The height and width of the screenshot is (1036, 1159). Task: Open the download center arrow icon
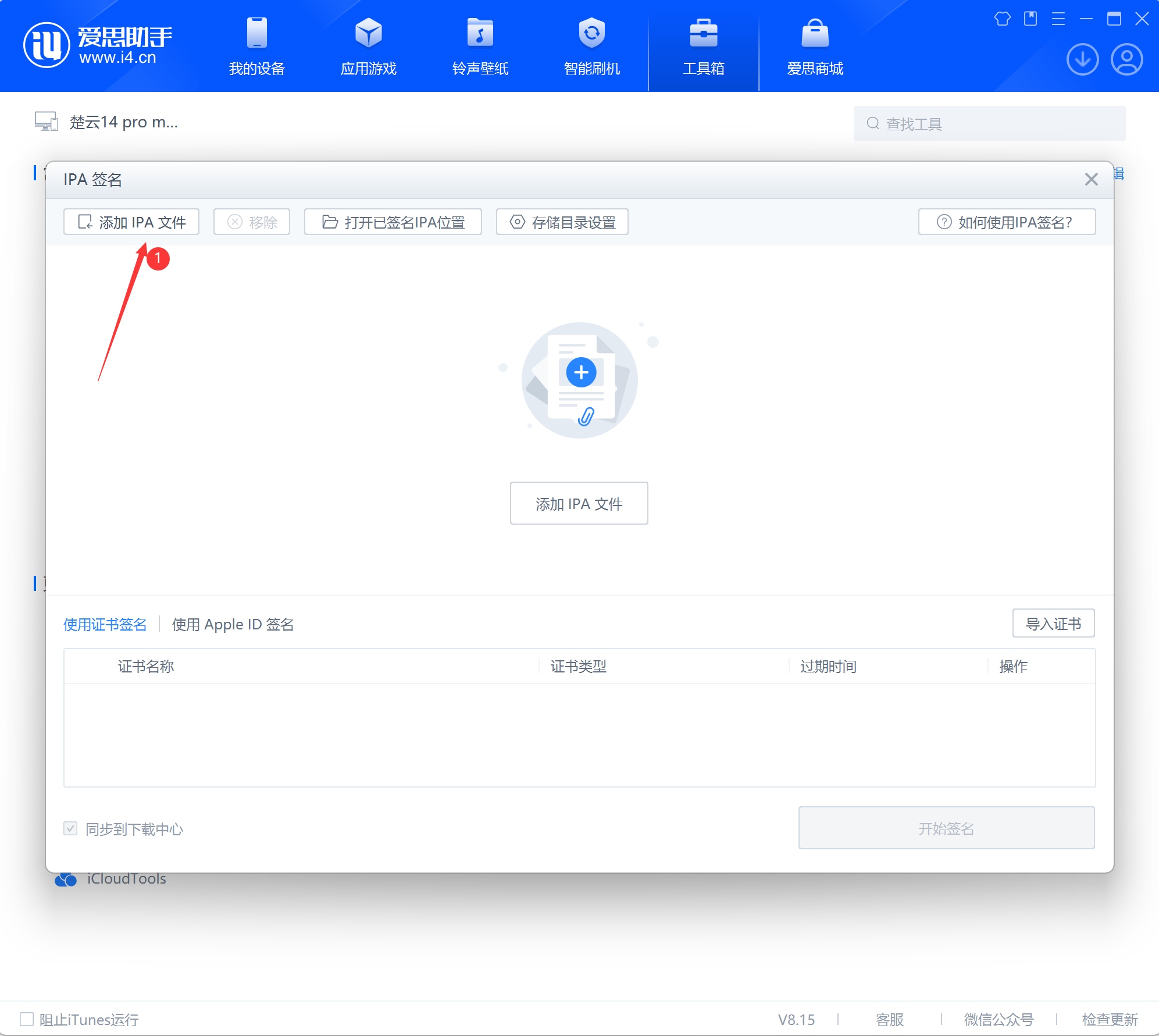click(x=1082, y=59)
